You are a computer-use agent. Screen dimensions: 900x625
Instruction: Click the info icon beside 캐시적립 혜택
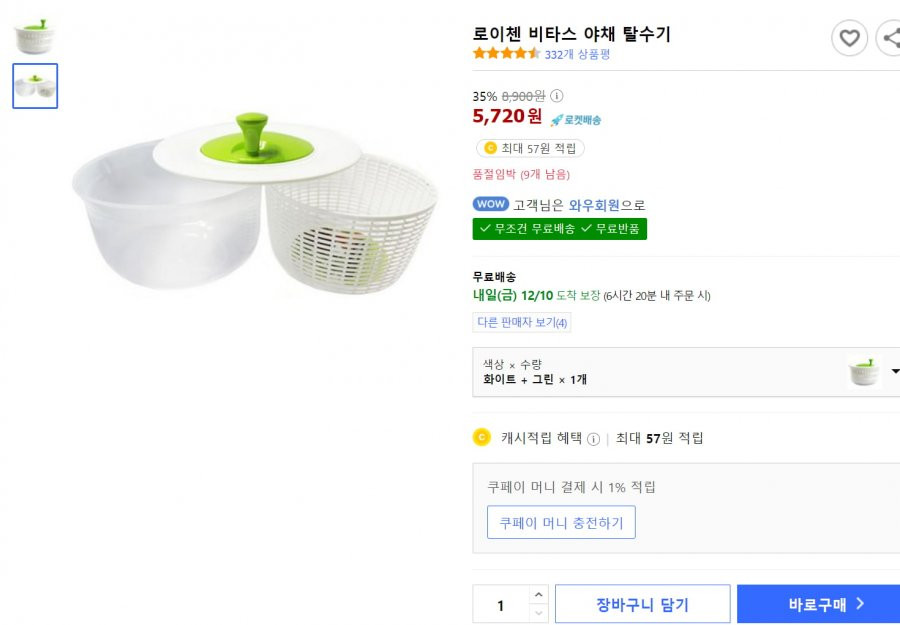[593, 439]
